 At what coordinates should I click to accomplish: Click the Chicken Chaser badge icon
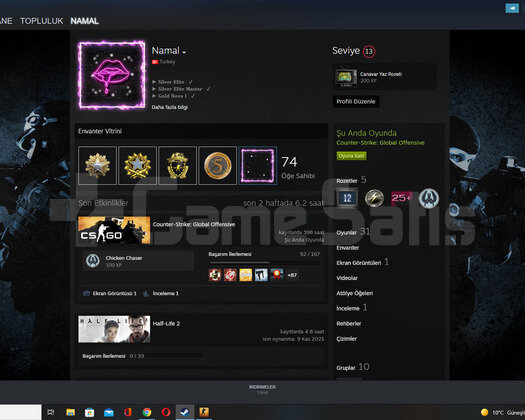tap(93, 261)
